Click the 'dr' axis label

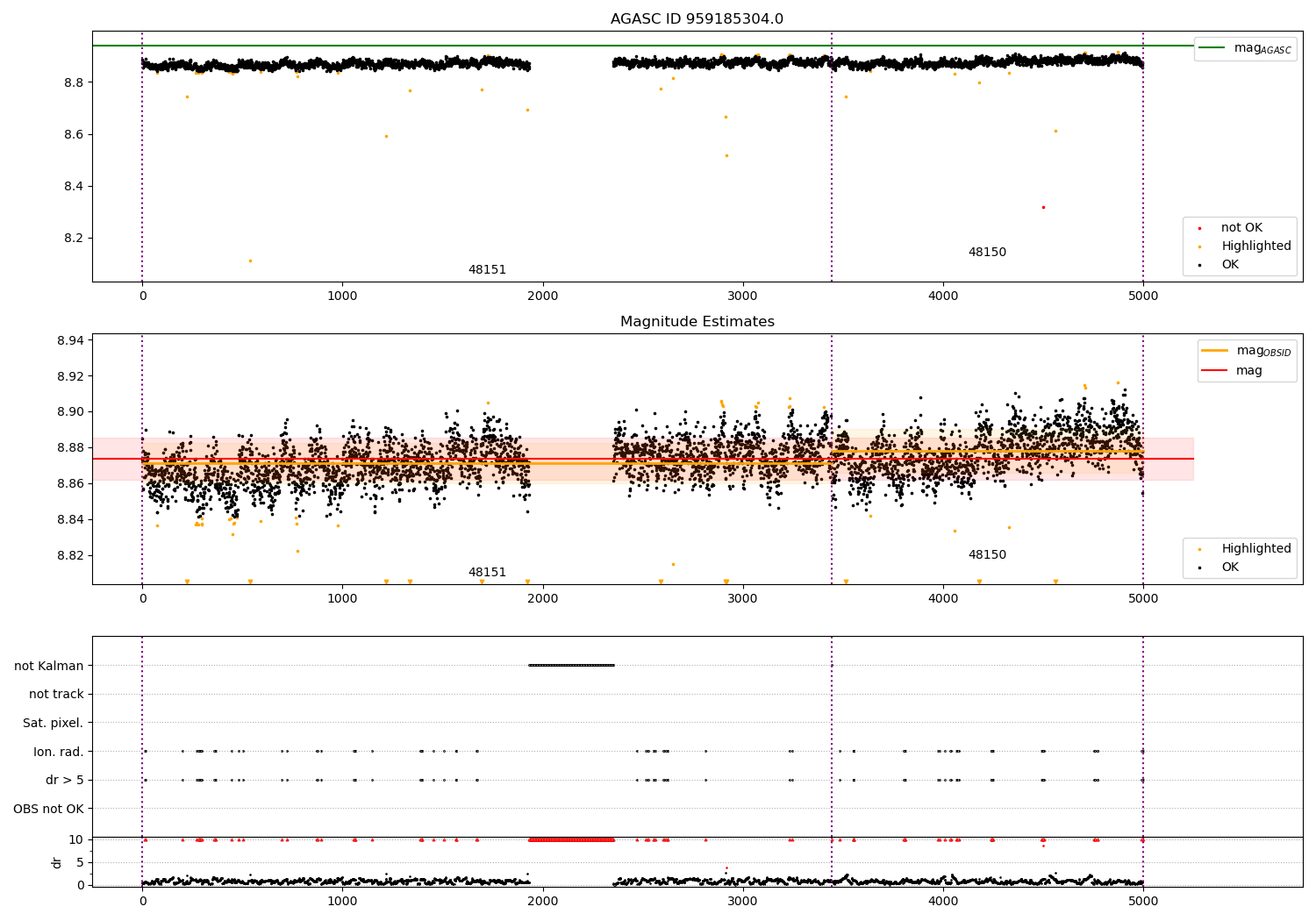[x=56, y=862]
